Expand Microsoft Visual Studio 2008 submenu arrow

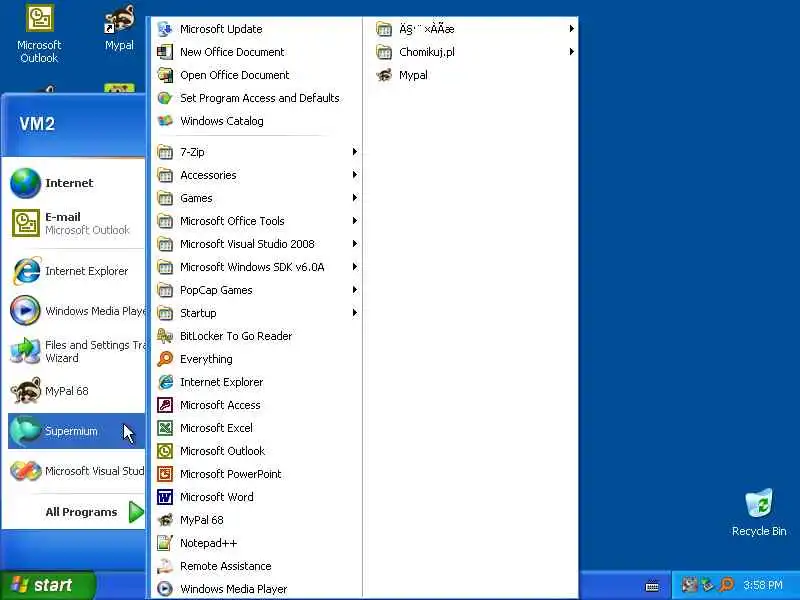[x=355, y=243]
